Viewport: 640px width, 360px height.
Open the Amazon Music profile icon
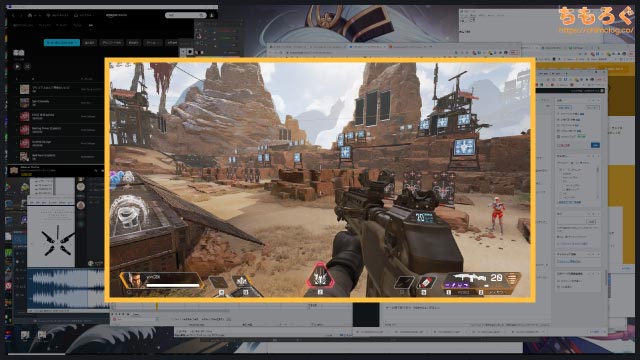tap(212, 15)
